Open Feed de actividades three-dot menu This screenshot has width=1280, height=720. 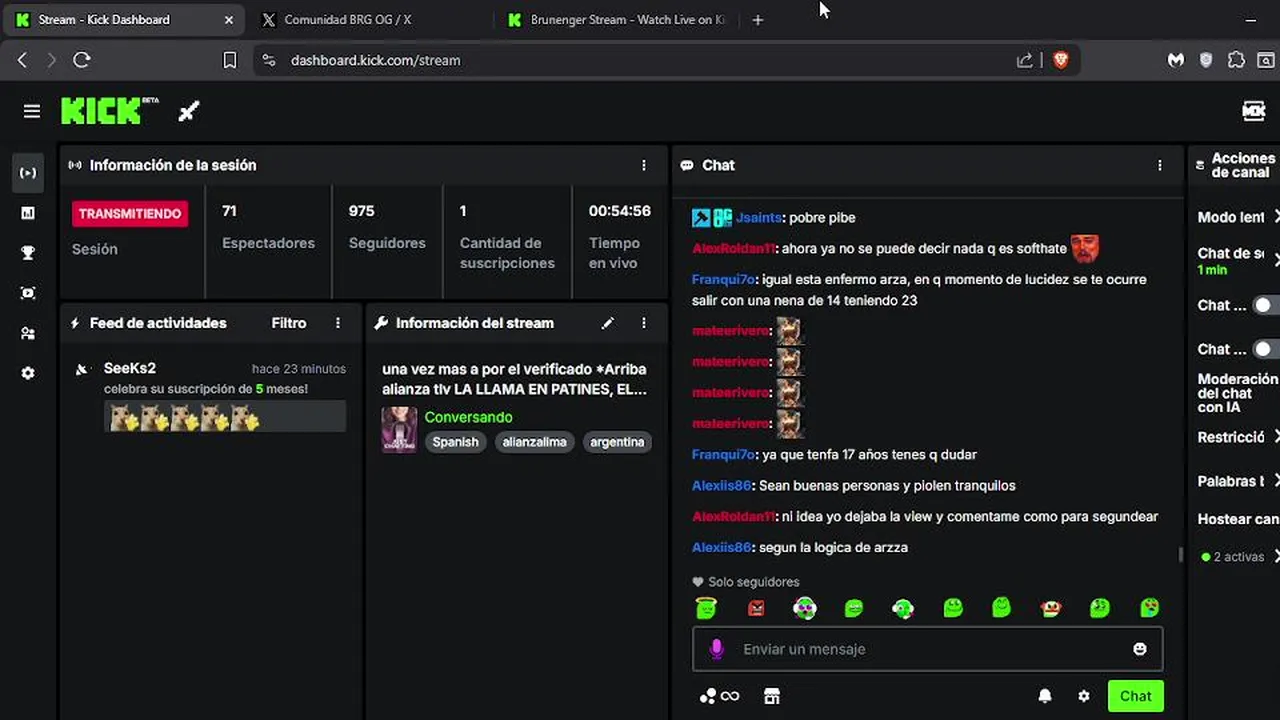pos(338,323)
